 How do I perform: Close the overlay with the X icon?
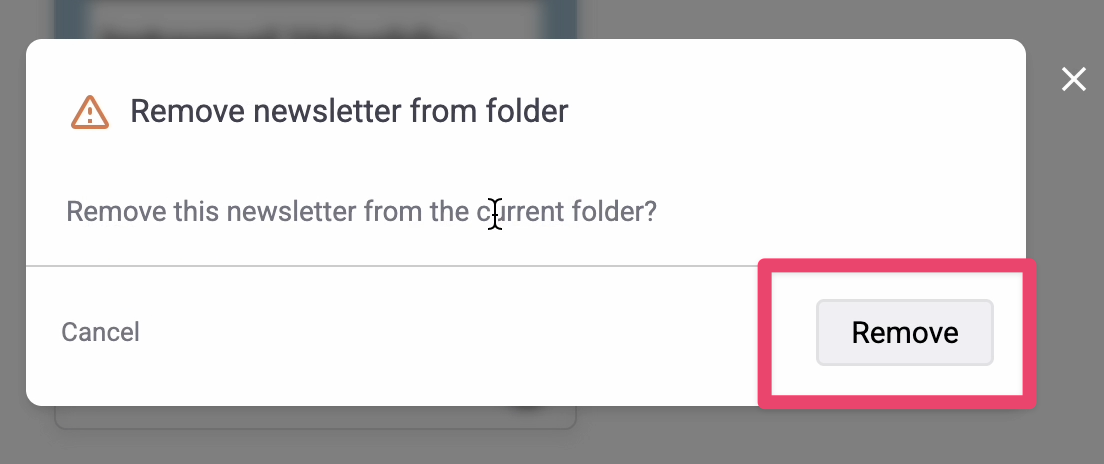click(x=1074, y=80)
